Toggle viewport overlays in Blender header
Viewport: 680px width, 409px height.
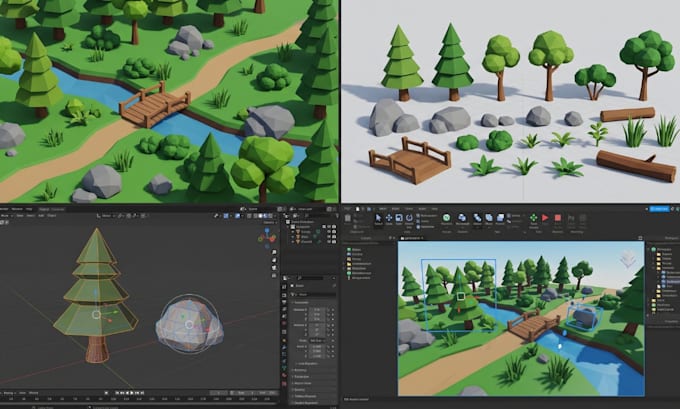tap(237, 216)
